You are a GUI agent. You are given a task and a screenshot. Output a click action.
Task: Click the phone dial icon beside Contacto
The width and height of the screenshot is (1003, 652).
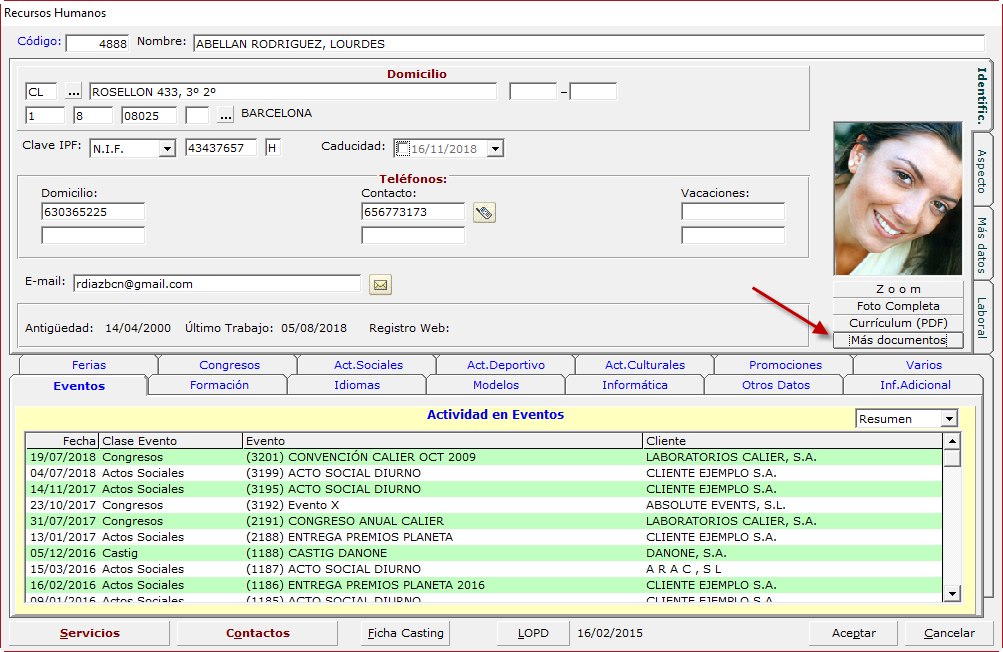tap(484, 212)
